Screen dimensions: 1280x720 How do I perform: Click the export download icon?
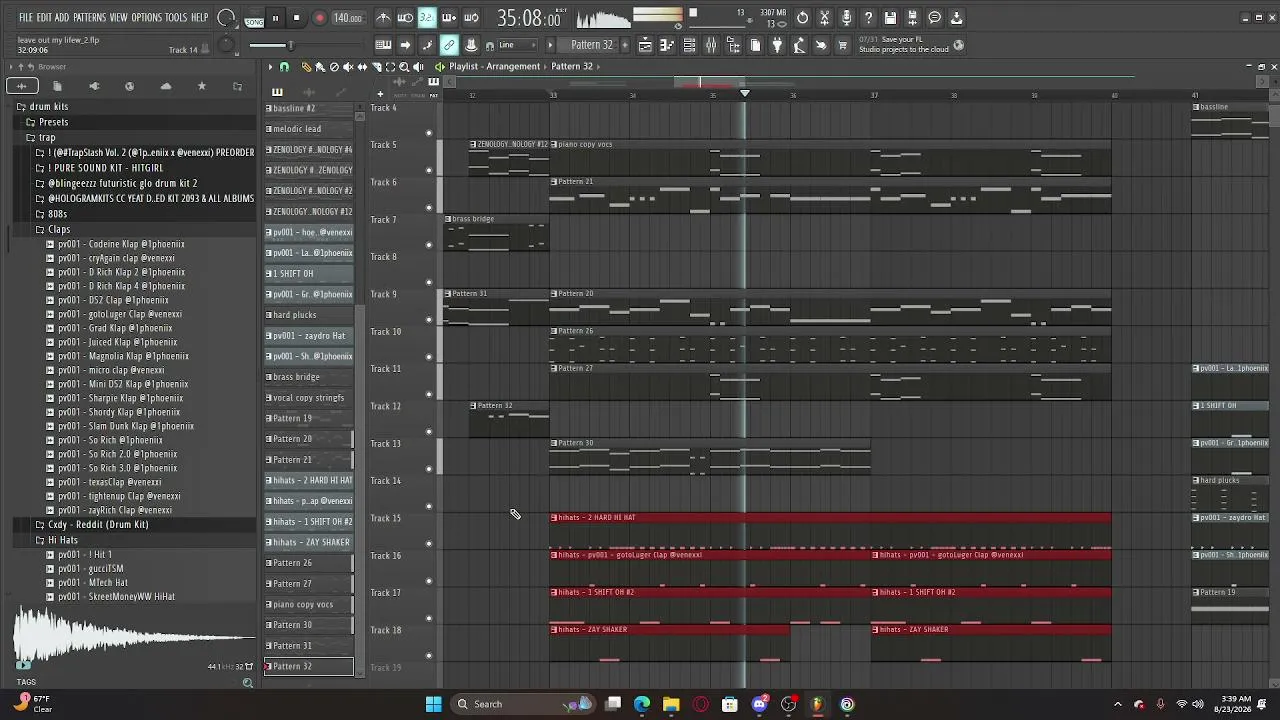956,18
